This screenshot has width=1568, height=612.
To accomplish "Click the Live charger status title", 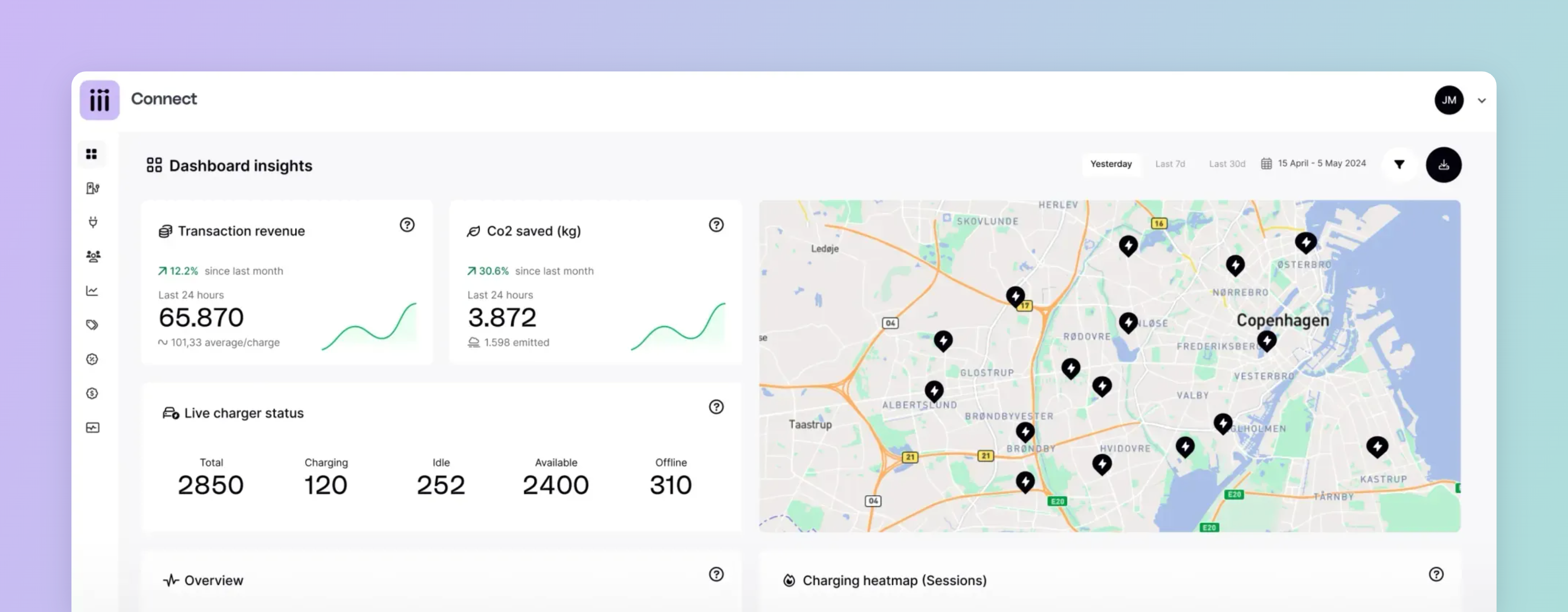I will pyautogui.click(x=243, y=413).
